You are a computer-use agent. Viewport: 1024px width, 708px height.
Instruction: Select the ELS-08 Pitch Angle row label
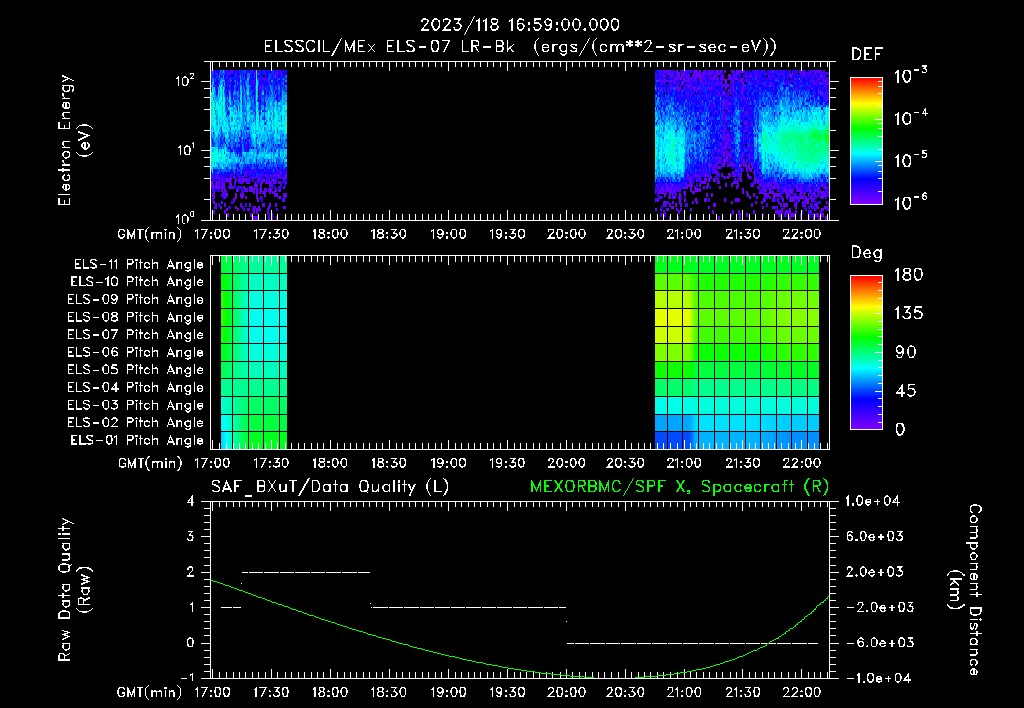[135, 317]
